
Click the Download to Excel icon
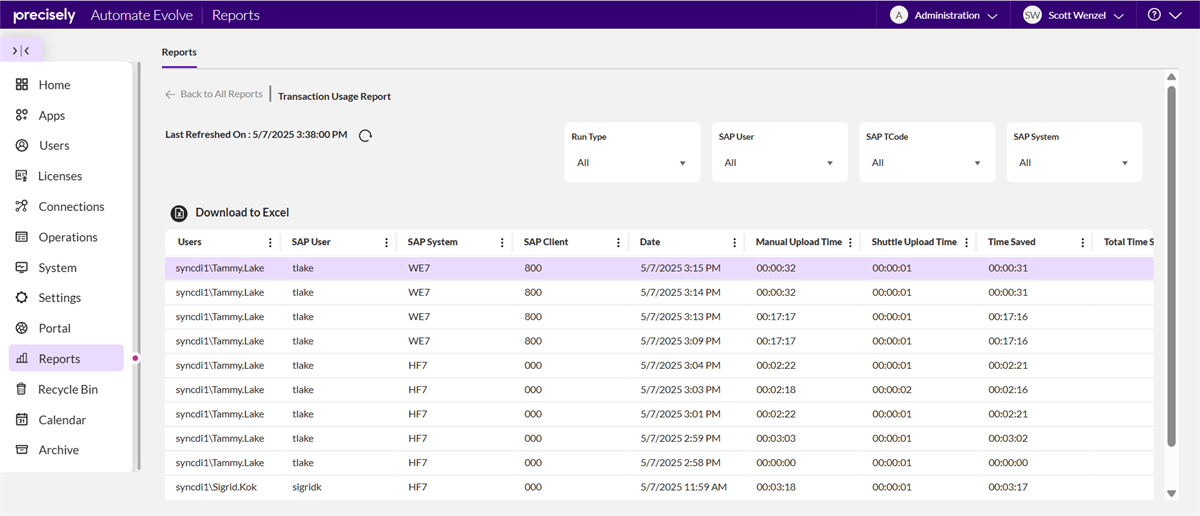(x=179, y=213)
